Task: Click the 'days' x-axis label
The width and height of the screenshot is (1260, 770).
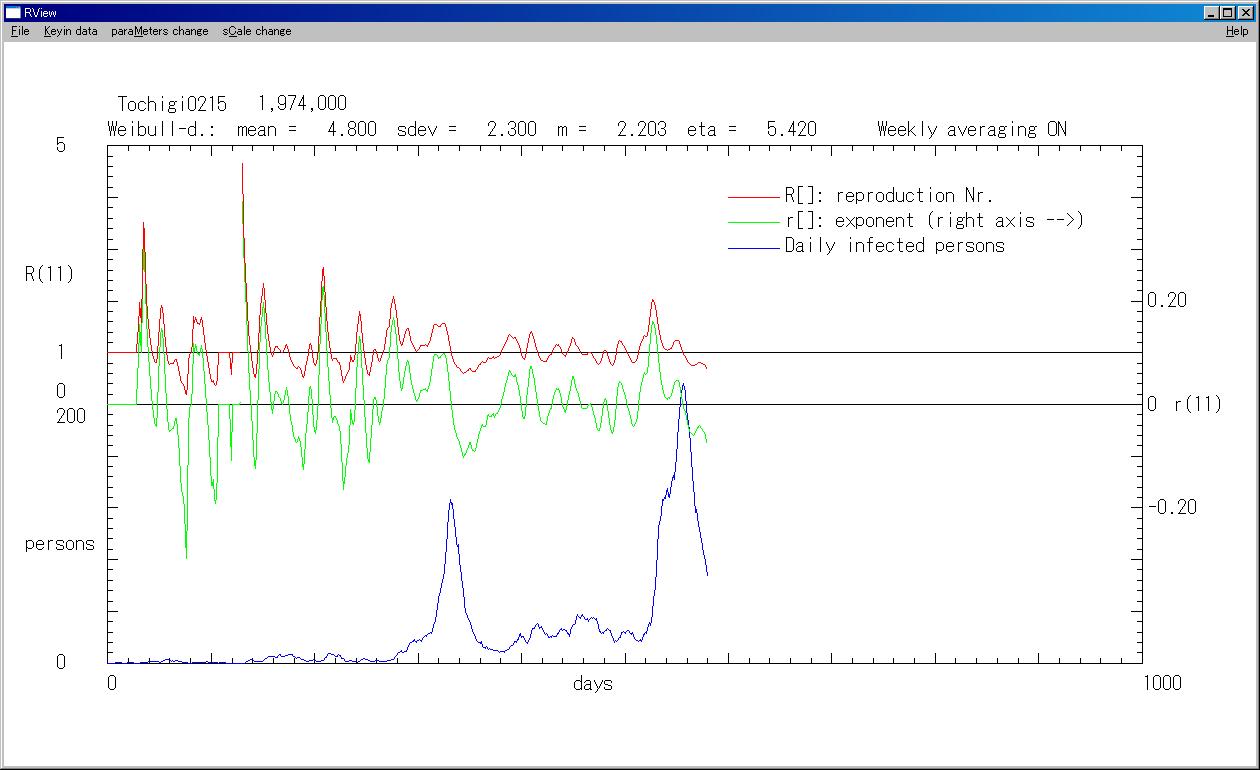Action: [x=593, y=684]
